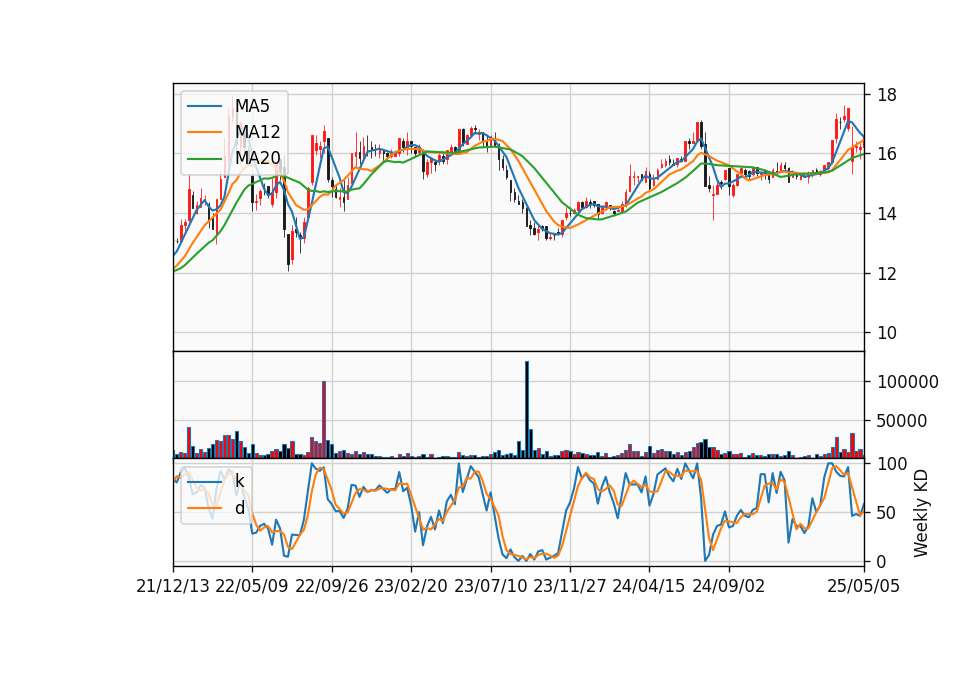Click the 25/05/05 date tick label
This screenshot has height=690, width=960.
[x=864, y=586]
